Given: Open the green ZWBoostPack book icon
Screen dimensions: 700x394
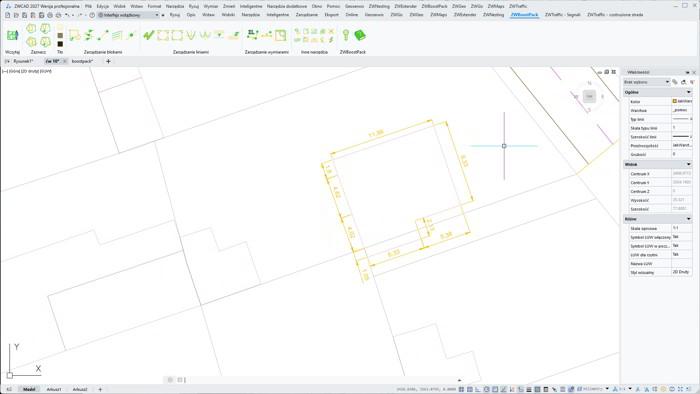Looking at the screenshot, I should [x=359, y=35].
